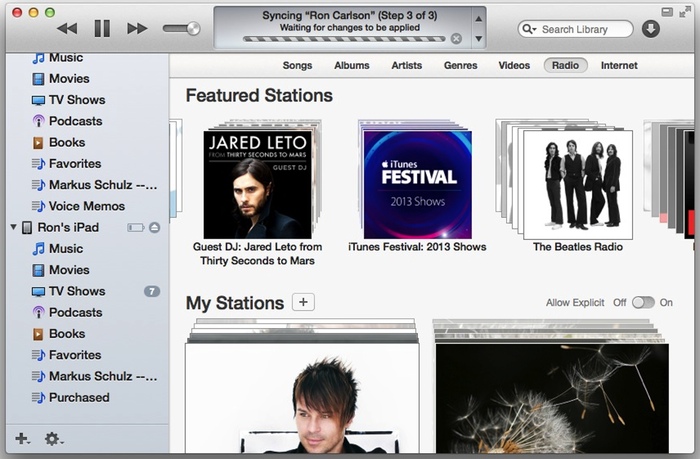
Task: Click the Guest DJ: Jared Leto caption
Action: tap(258, 254)
